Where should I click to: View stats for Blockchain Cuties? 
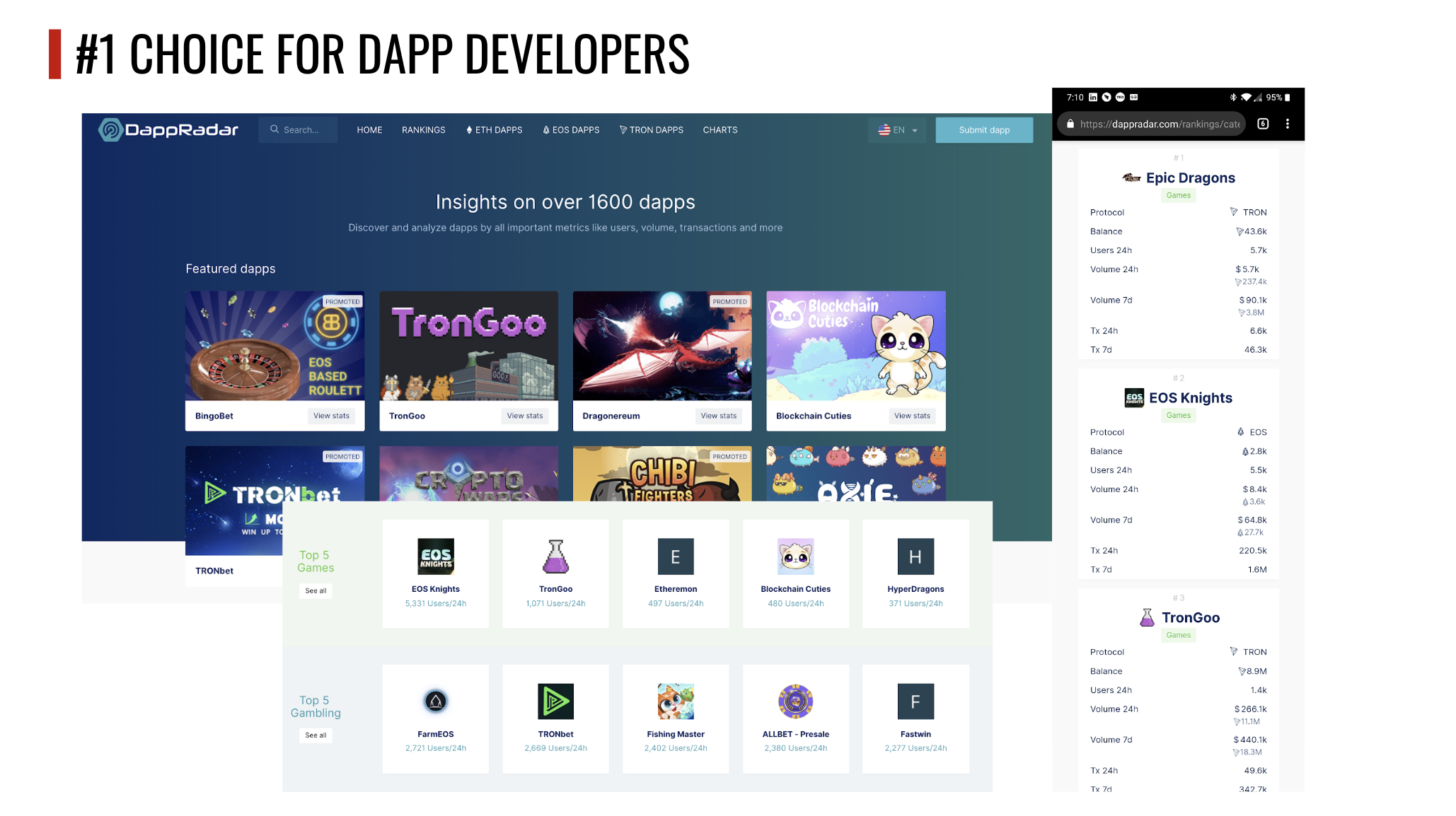pyautogui.click(x=912, y=416)
